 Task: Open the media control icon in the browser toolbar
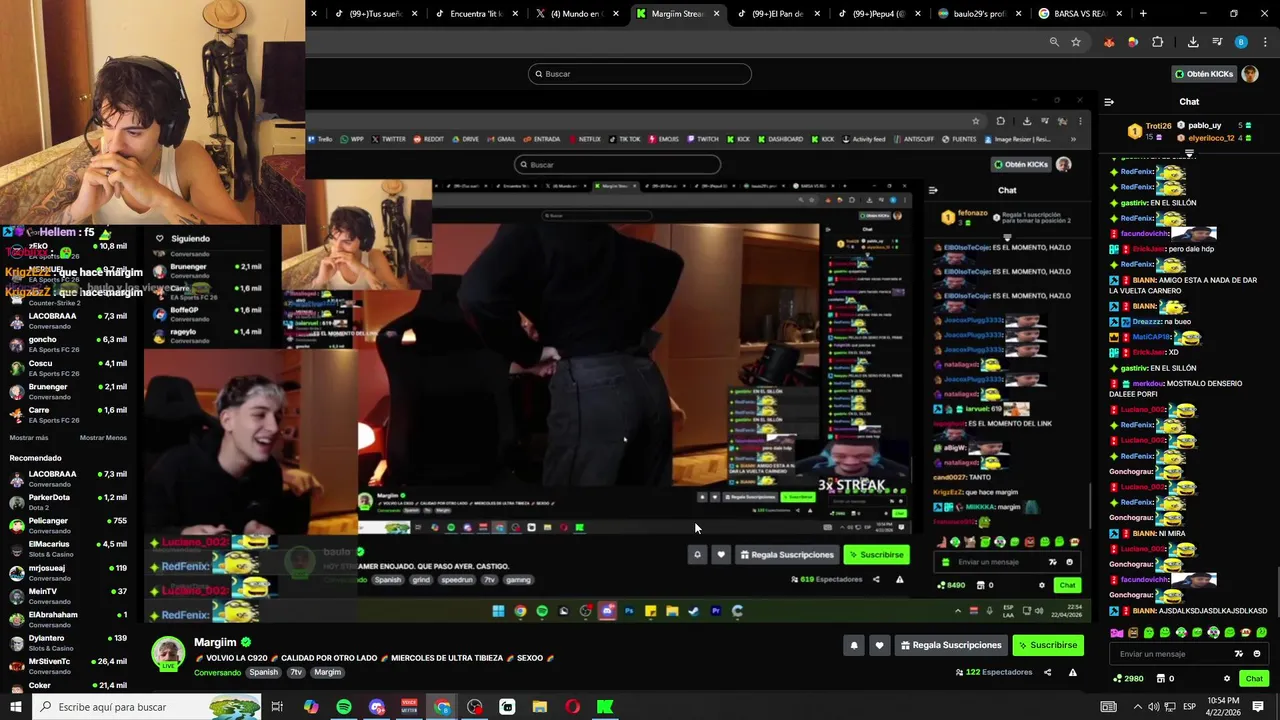click(1217, 42)
